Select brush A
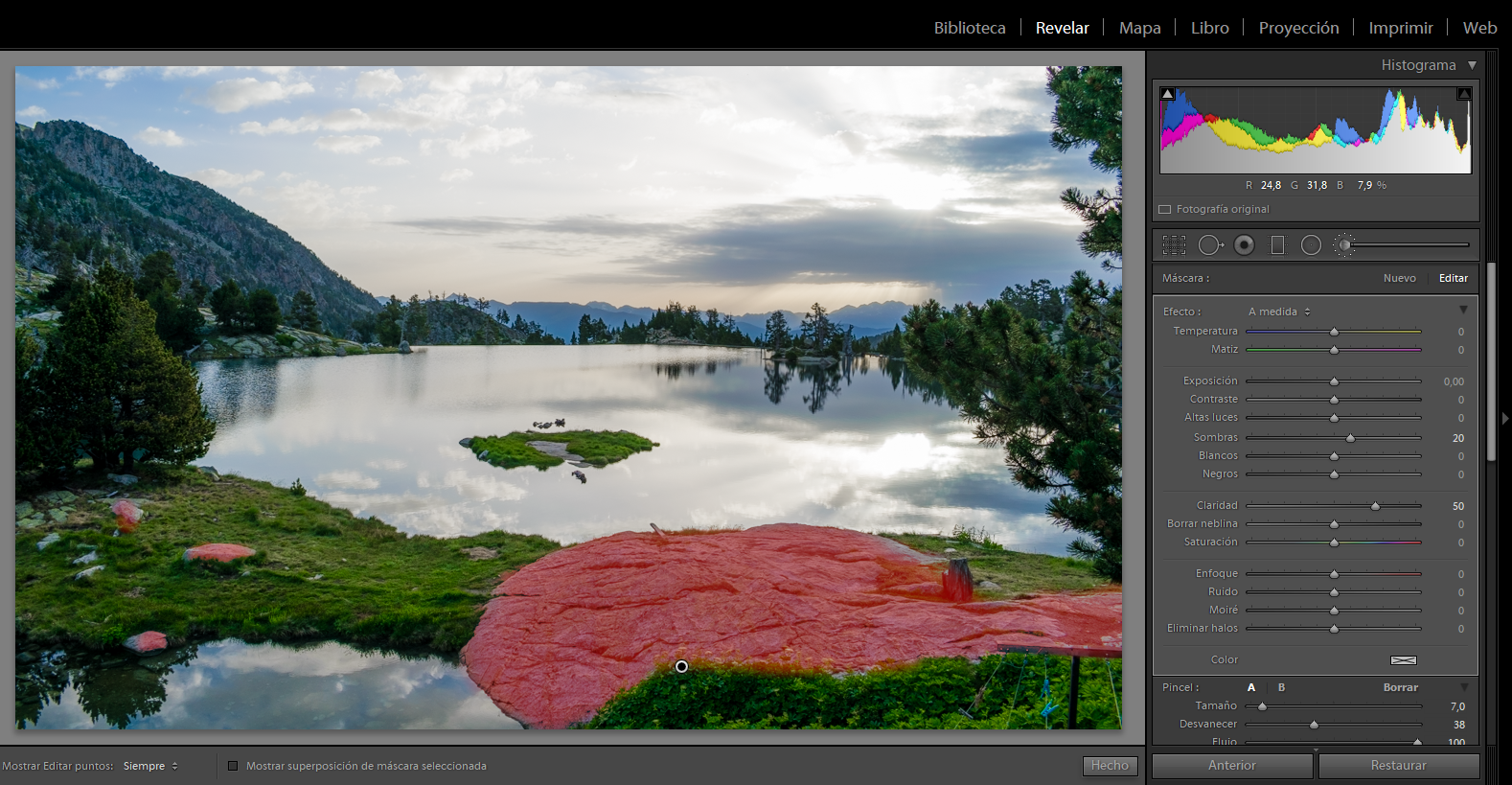1512x785 pixels. [1251, 687]
